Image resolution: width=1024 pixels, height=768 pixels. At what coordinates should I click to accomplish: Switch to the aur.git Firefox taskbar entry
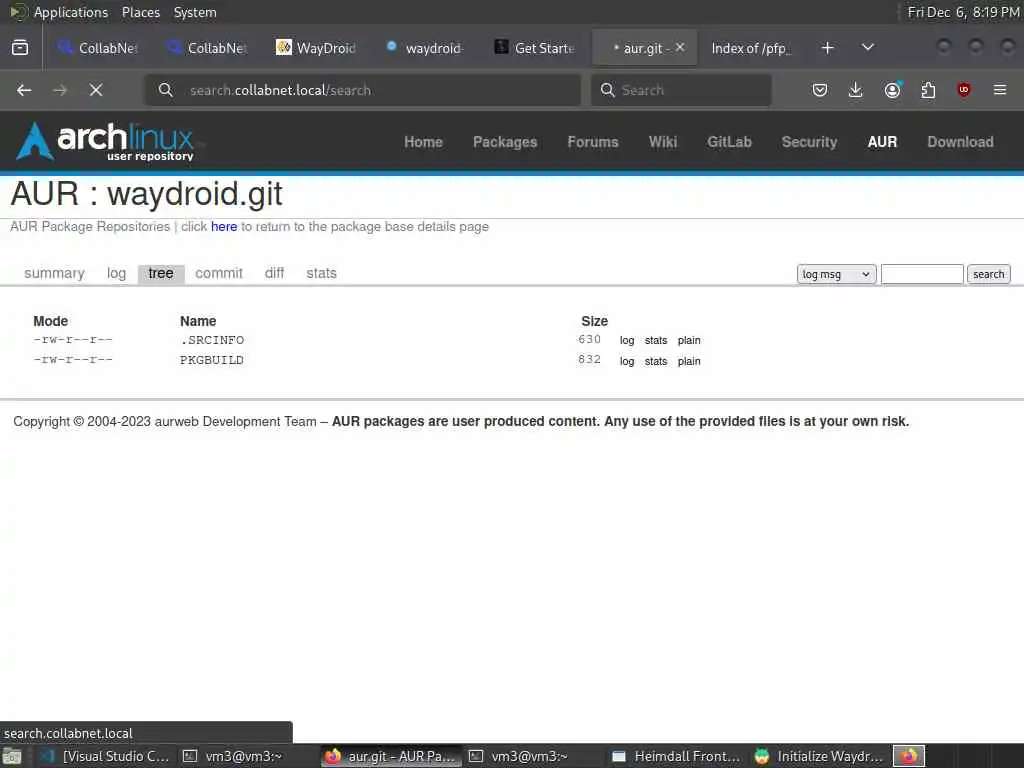coord(391,756)
